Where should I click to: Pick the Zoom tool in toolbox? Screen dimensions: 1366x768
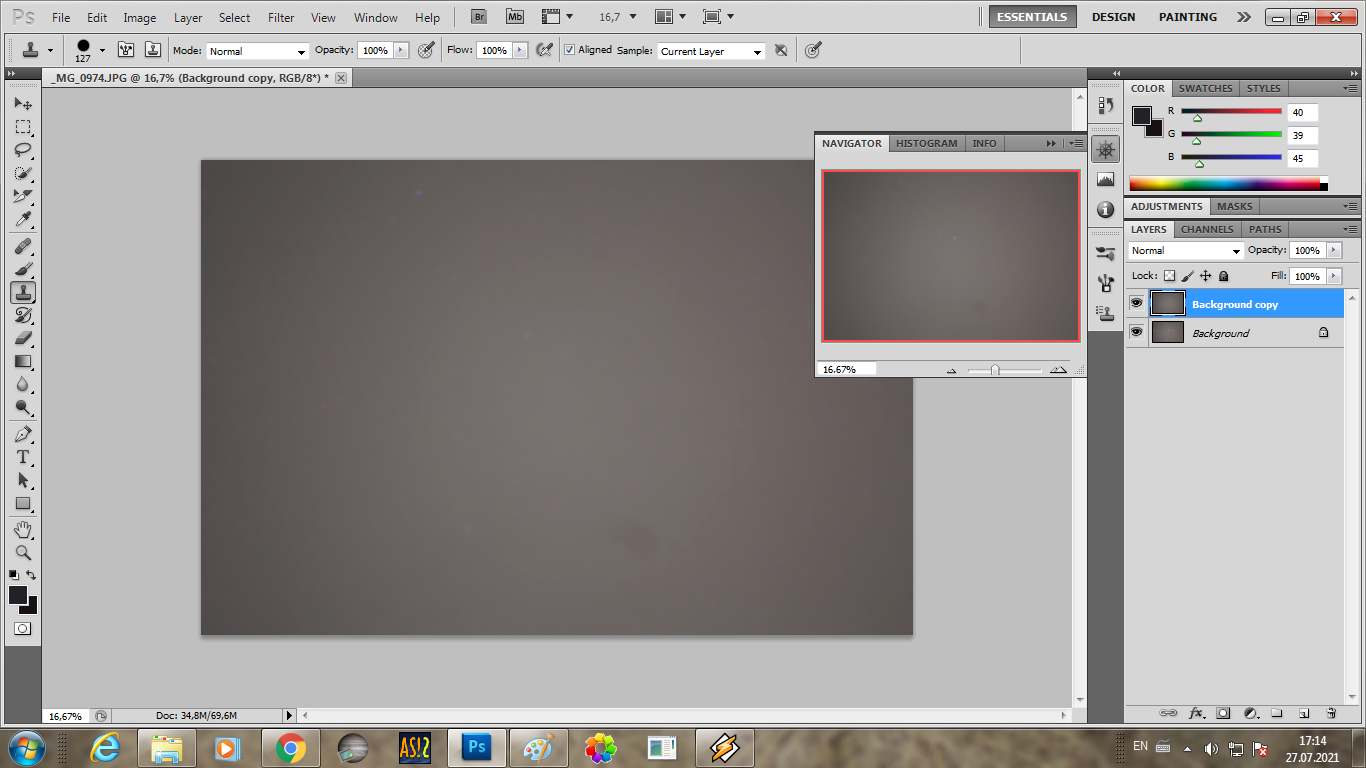pyautogui.click(x=22, y=552)
